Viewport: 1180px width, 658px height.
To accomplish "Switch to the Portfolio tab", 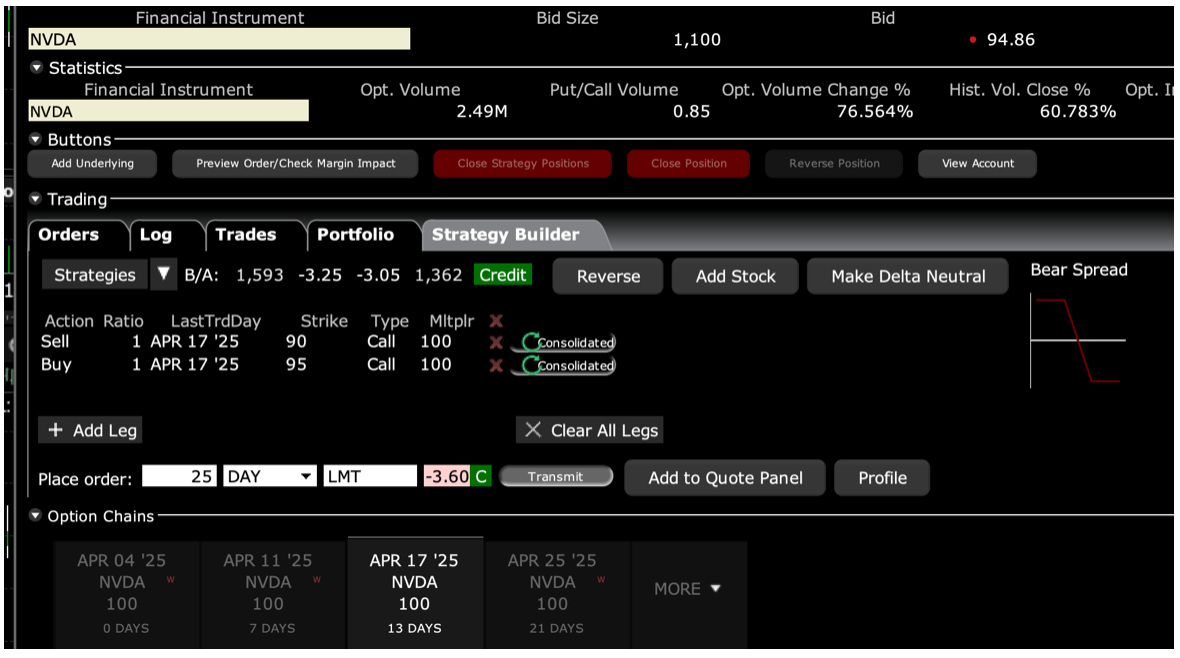I will click(355, 235).
